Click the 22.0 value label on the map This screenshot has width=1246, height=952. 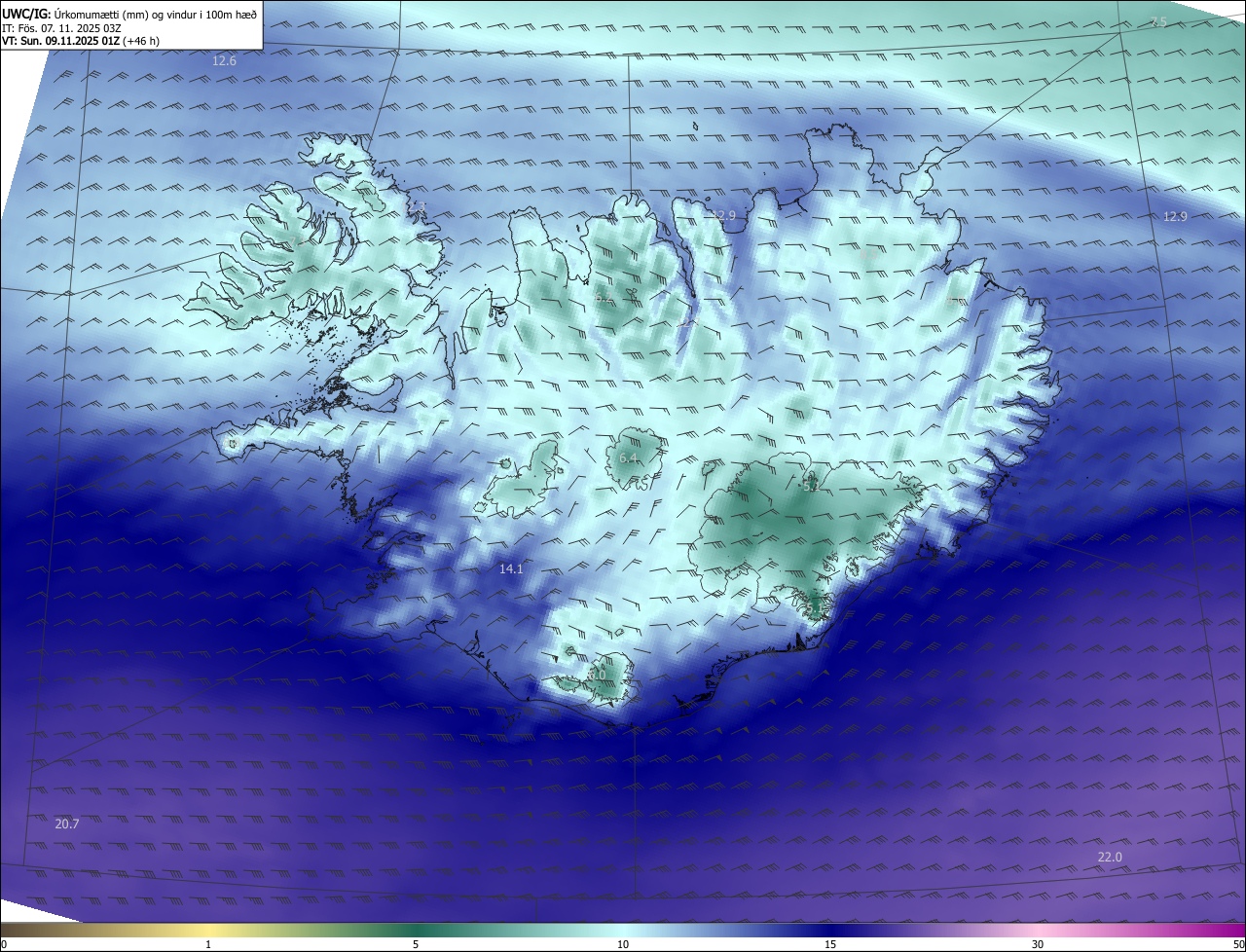(1110, 857)
